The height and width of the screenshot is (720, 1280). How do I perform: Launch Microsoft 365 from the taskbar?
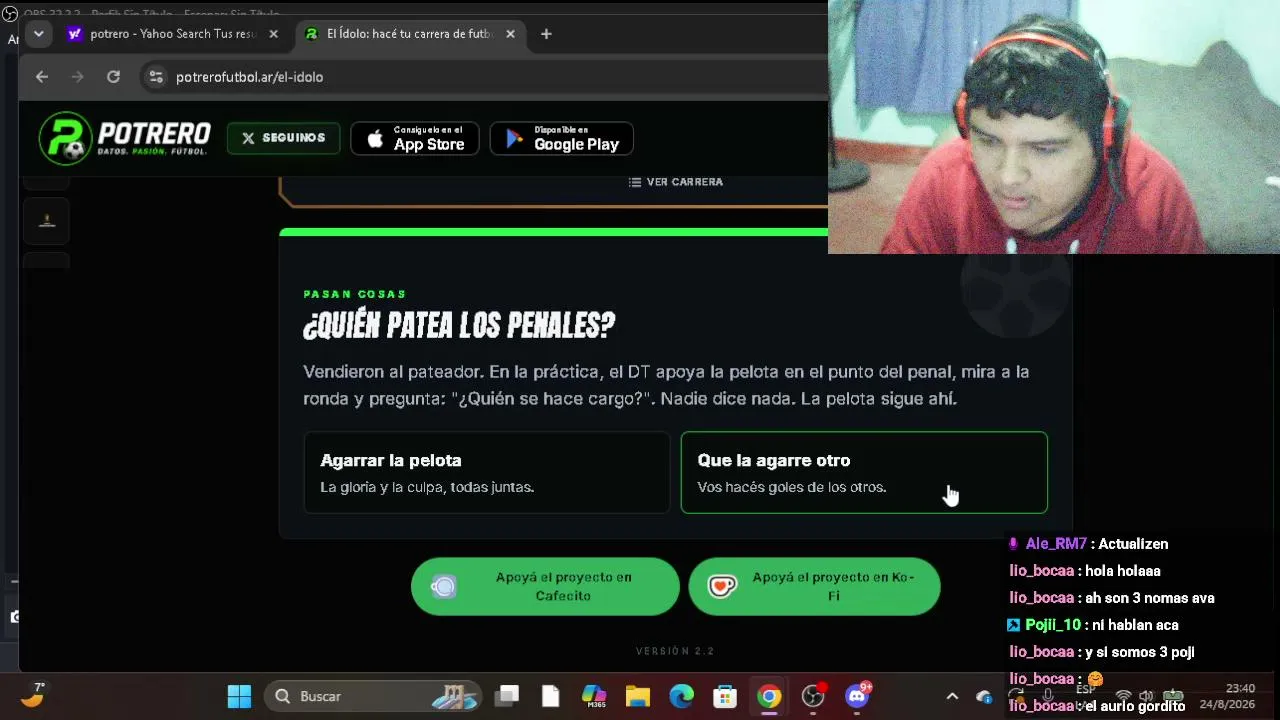tap(594, 696)
